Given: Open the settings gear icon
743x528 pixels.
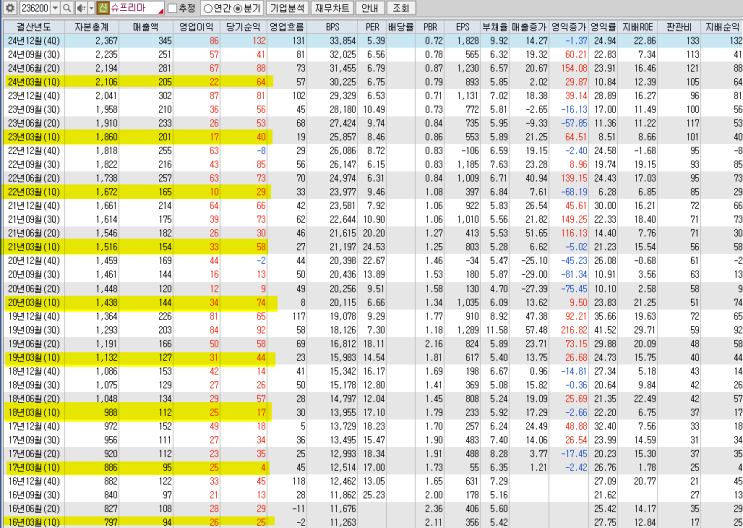Looking at the screenshot, I should [x=10, y=8].
